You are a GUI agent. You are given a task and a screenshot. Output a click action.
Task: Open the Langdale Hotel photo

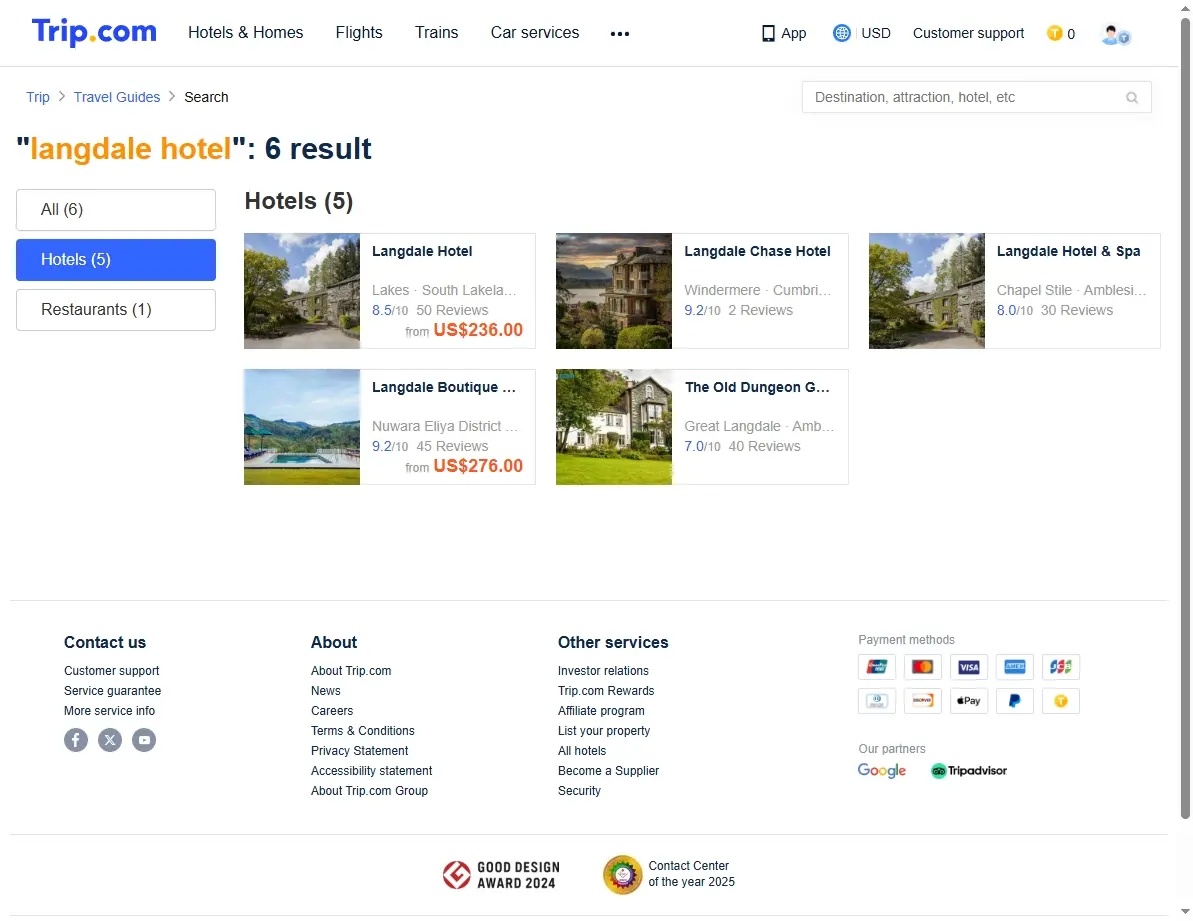click(x=302, y=291)
